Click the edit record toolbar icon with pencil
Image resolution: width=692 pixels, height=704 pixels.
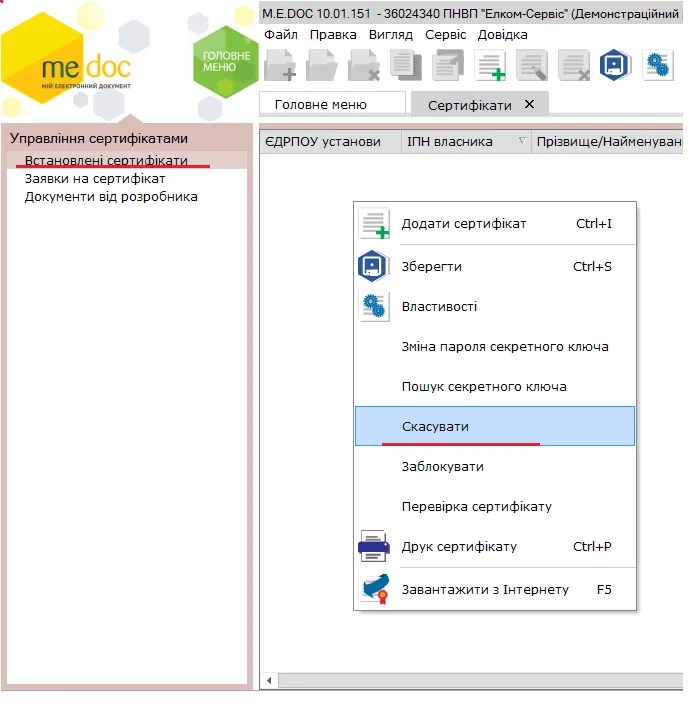[x=532, y=66]
